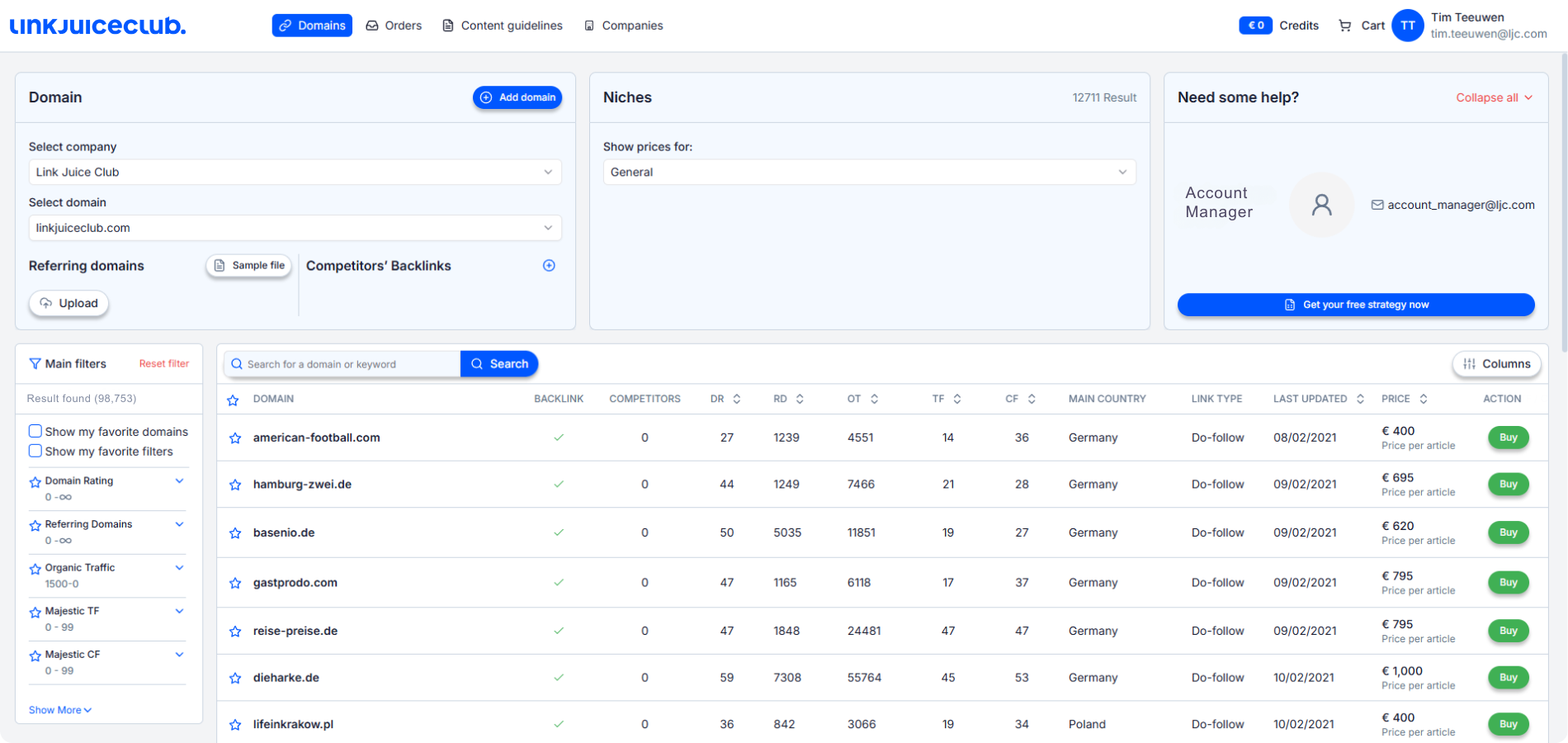Open the Select company dropdown
This screenshot has width=1568, height=743.
click(x=295, y=172)
